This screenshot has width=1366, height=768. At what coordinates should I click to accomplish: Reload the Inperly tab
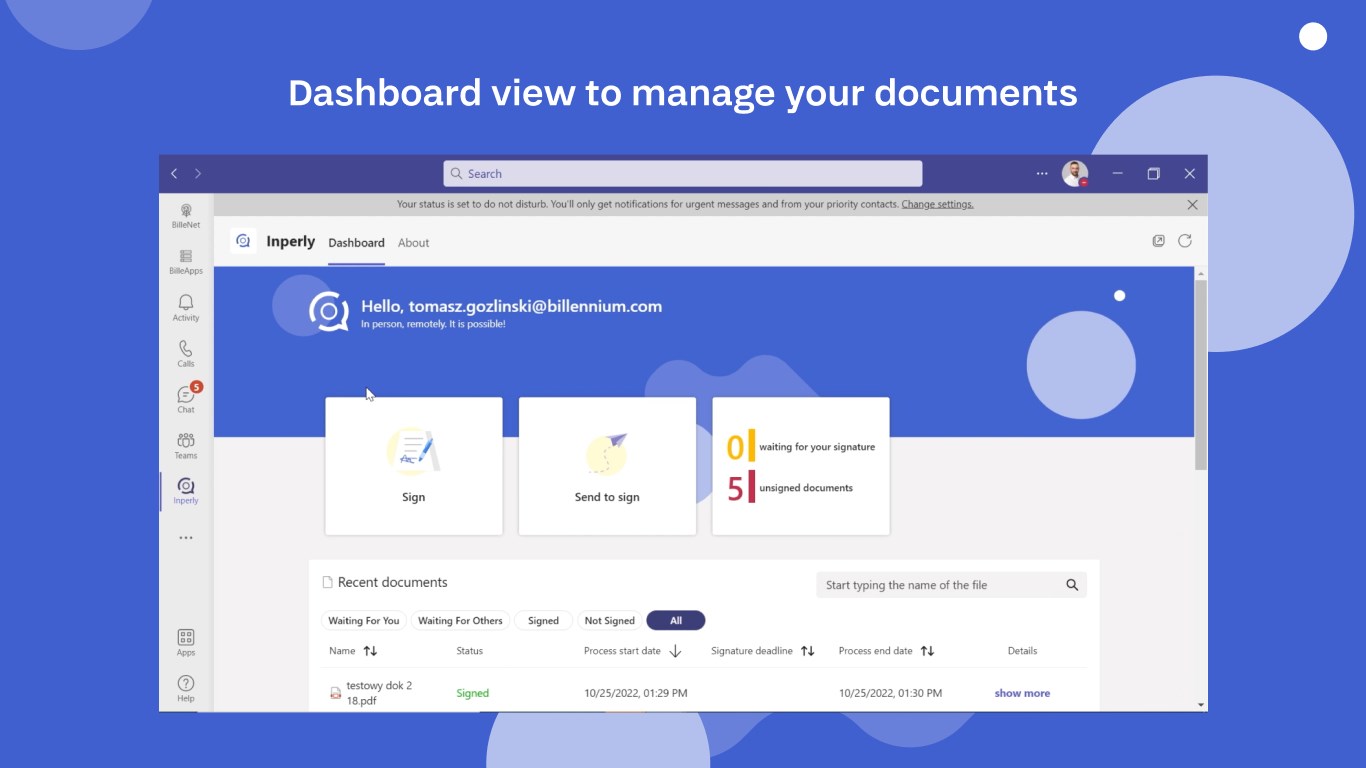tap(1185, 241)
